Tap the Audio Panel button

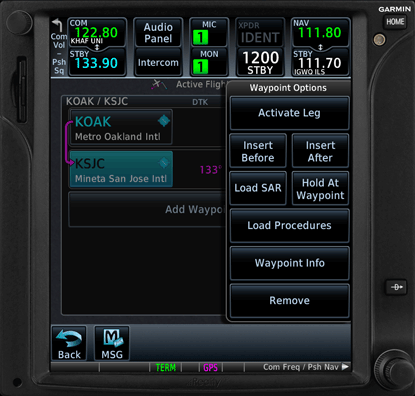(x=158, y=32)
